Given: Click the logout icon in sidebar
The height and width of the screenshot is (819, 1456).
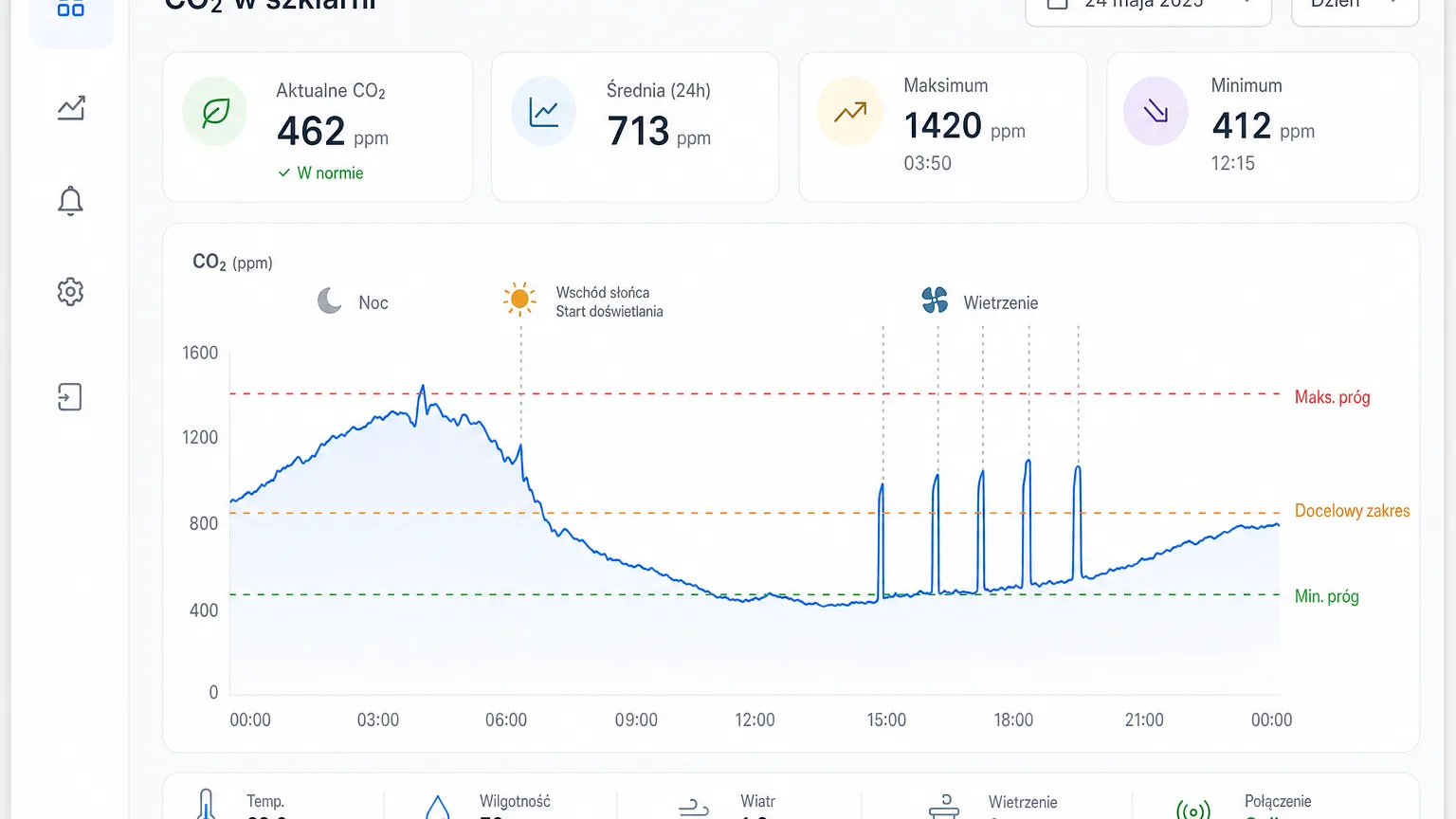Looking at the screenshot, I should point(70,396).
